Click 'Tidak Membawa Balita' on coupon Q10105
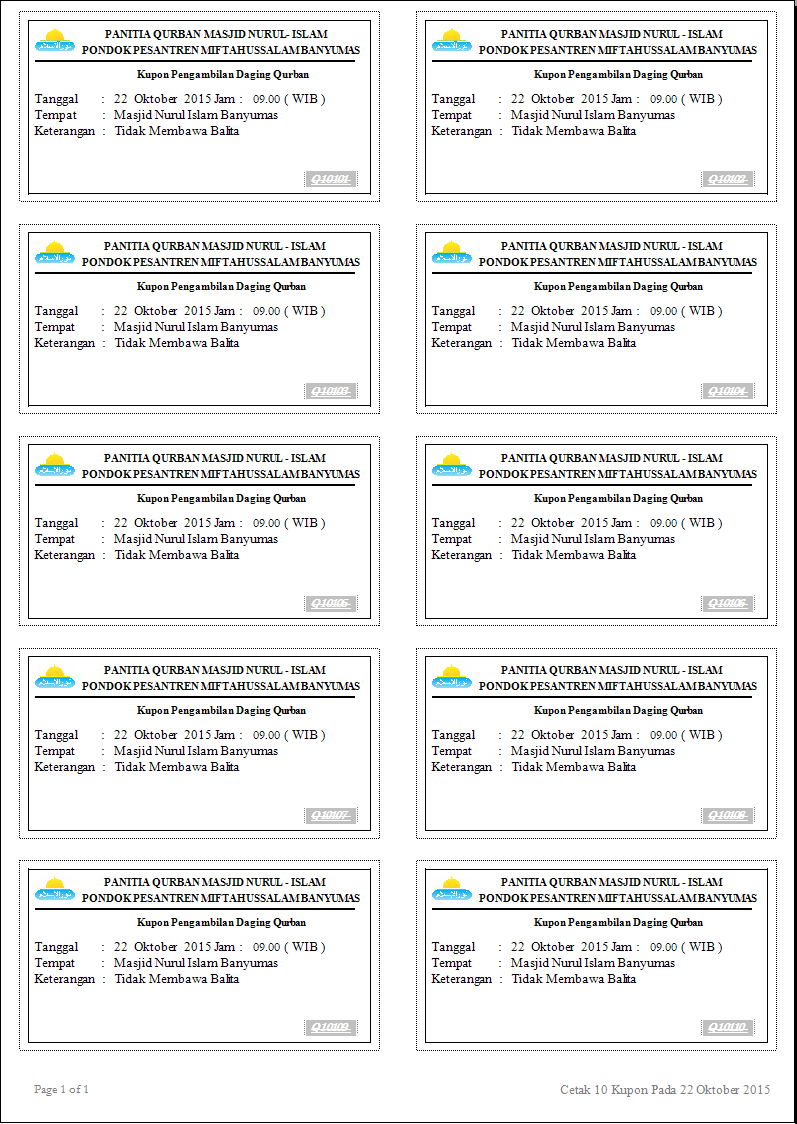The image size is (797, 1124). 176,556
